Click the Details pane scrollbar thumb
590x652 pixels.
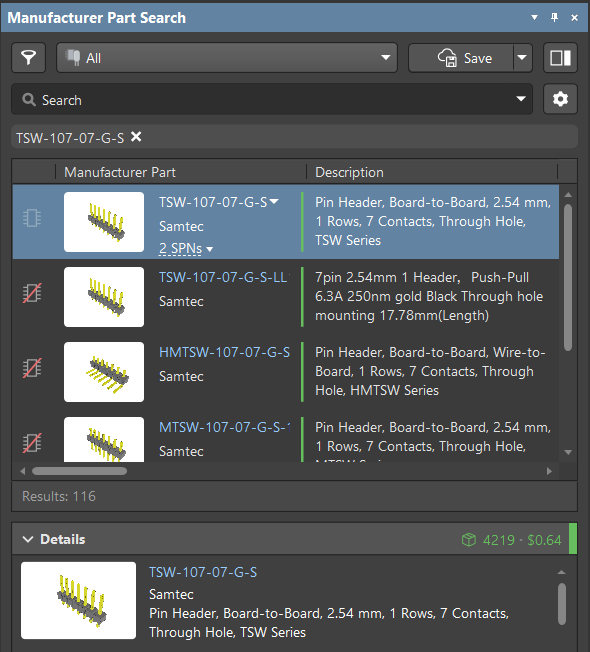point(562,604)
